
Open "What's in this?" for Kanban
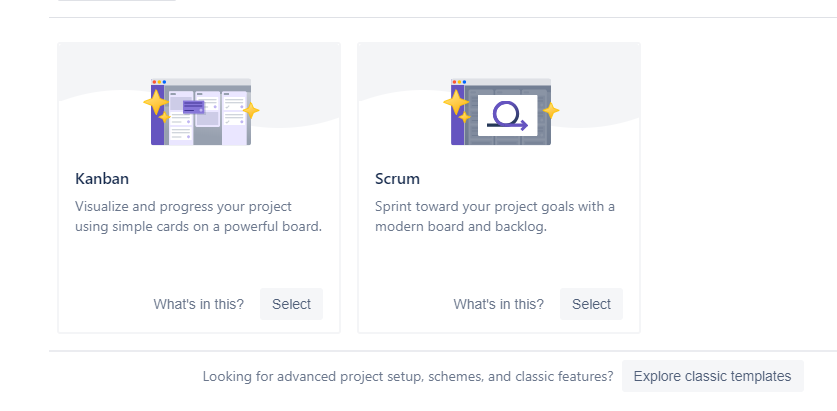pos(199,304)
